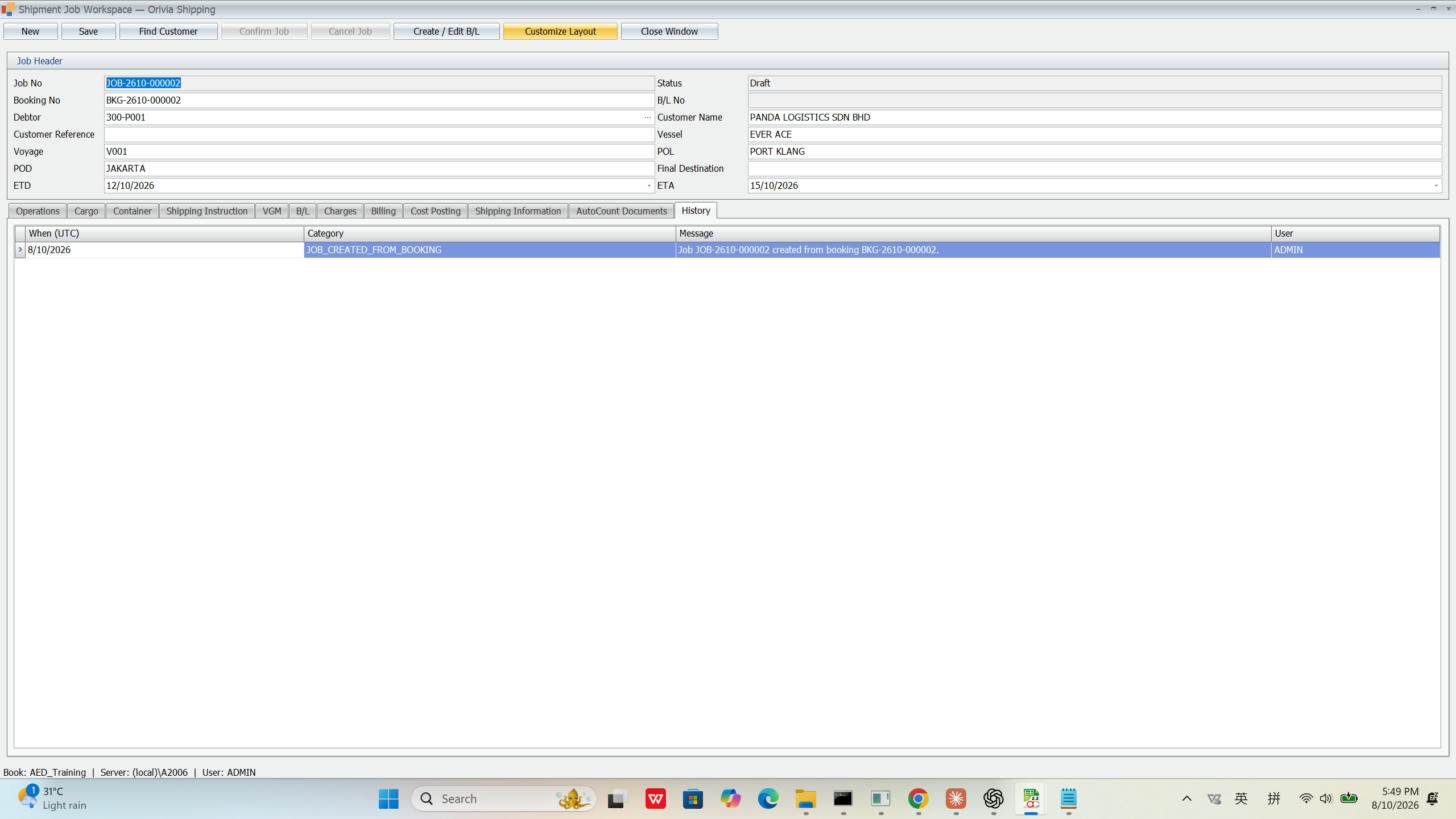Focus the Customer Reference input field
This screenshot has width=1456, height=819.
pyautogui.click(x=379, y=134)
